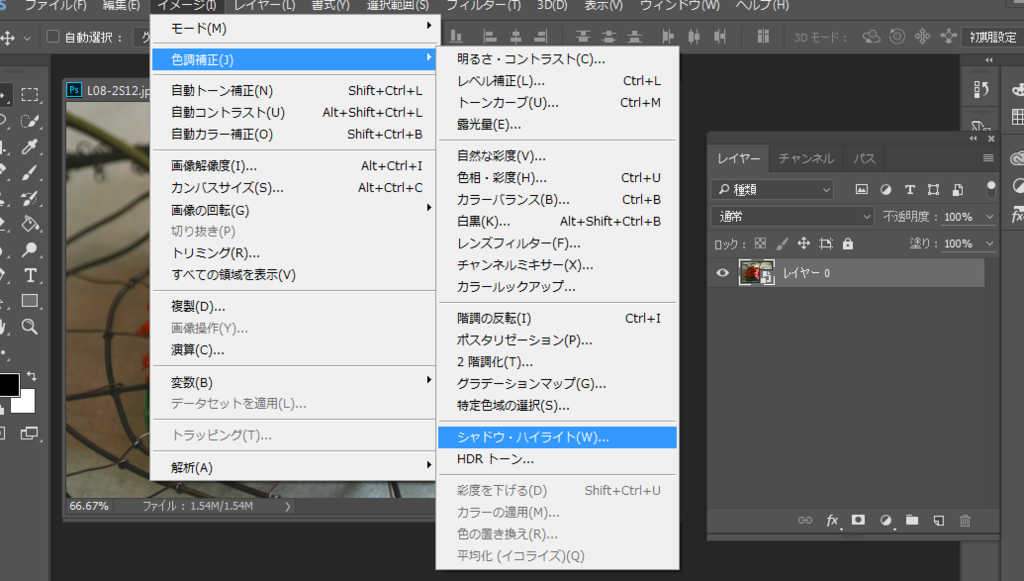Expand the 解析(A) submenu
Image resolution: width=1024 pixels, height=581 pixels.
(x=294, y=467)
